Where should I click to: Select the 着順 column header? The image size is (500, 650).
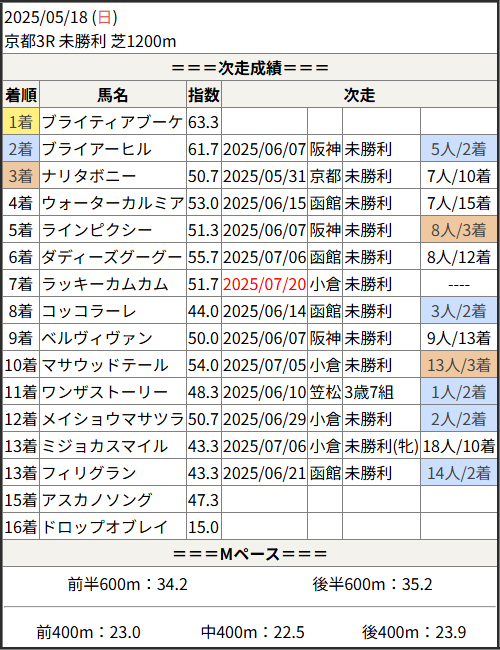pyautogui.click(x=21, y=95)
